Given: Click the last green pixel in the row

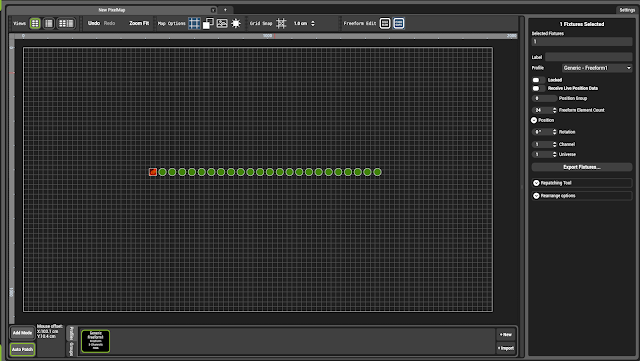Looking at the screenshot, I should pos(378,172).
